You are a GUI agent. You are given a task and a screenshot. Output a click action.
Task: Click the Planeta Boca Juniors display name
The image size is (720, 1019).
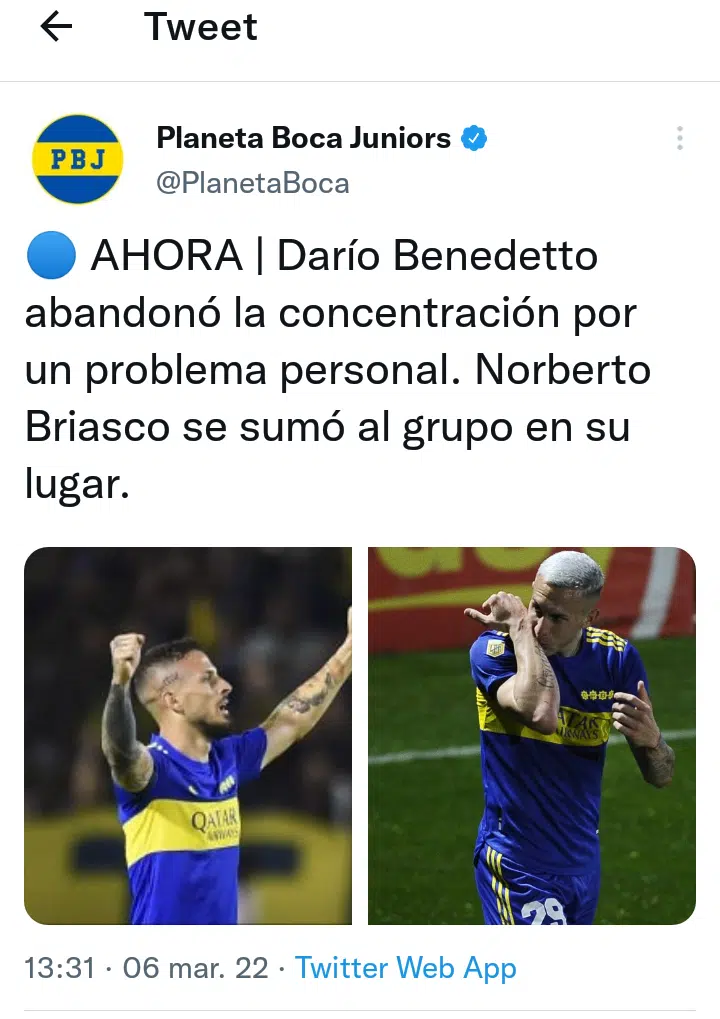pos(303,138)
